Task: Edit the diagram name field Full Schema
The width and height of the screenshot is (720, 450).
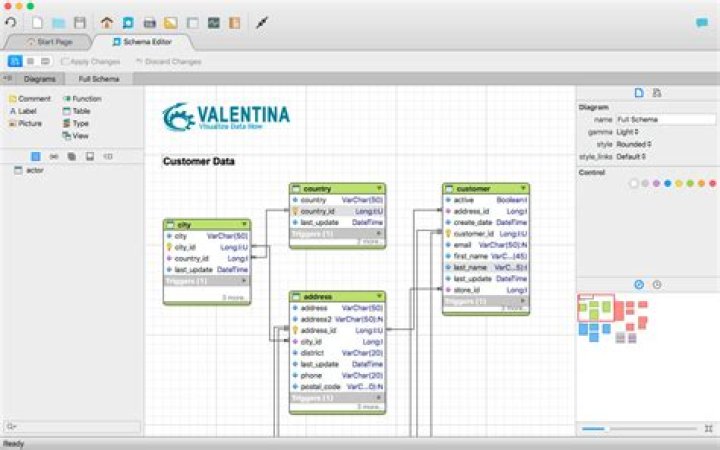Action: tap(666, 119)
